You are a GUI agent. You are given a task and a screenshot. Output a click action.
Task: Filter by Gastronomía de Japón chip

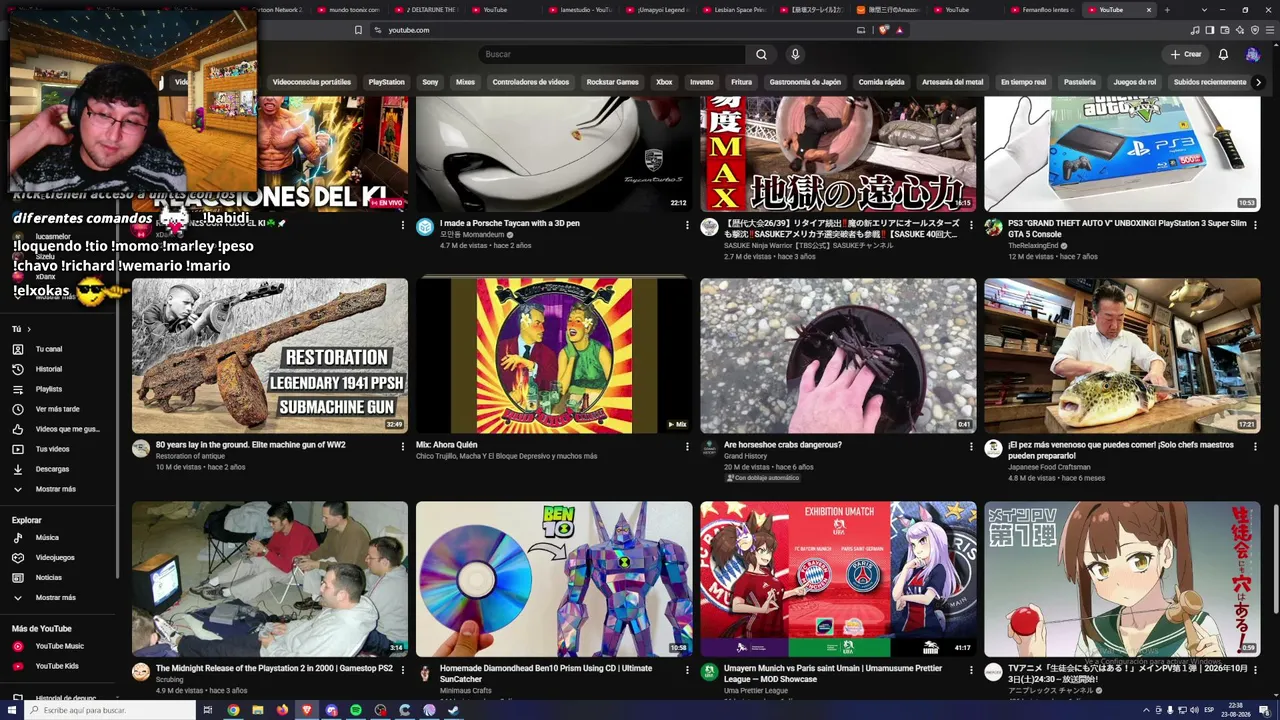(x=805, y=82)
